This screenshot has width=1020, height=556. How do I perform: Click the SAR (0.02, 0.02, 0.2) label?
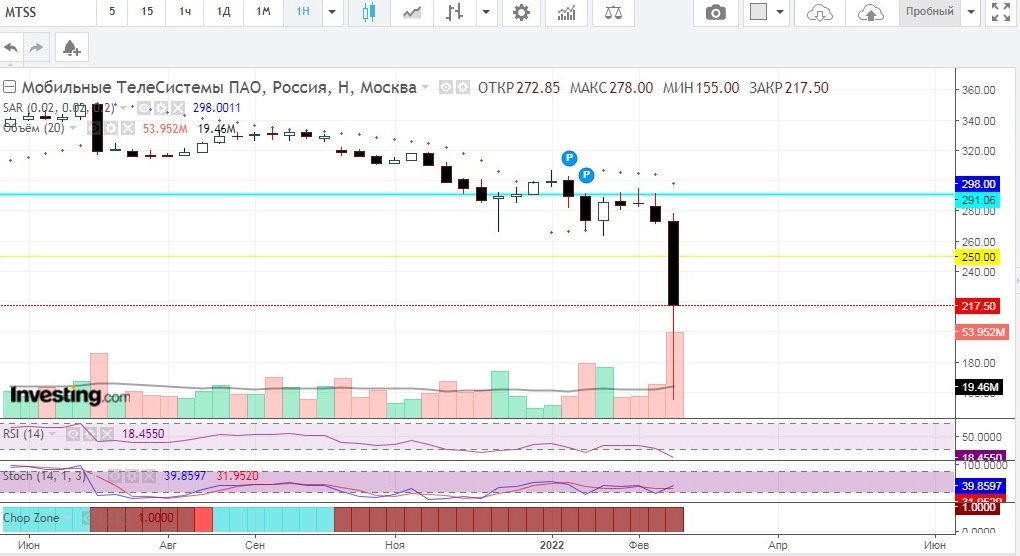(59, 108)
